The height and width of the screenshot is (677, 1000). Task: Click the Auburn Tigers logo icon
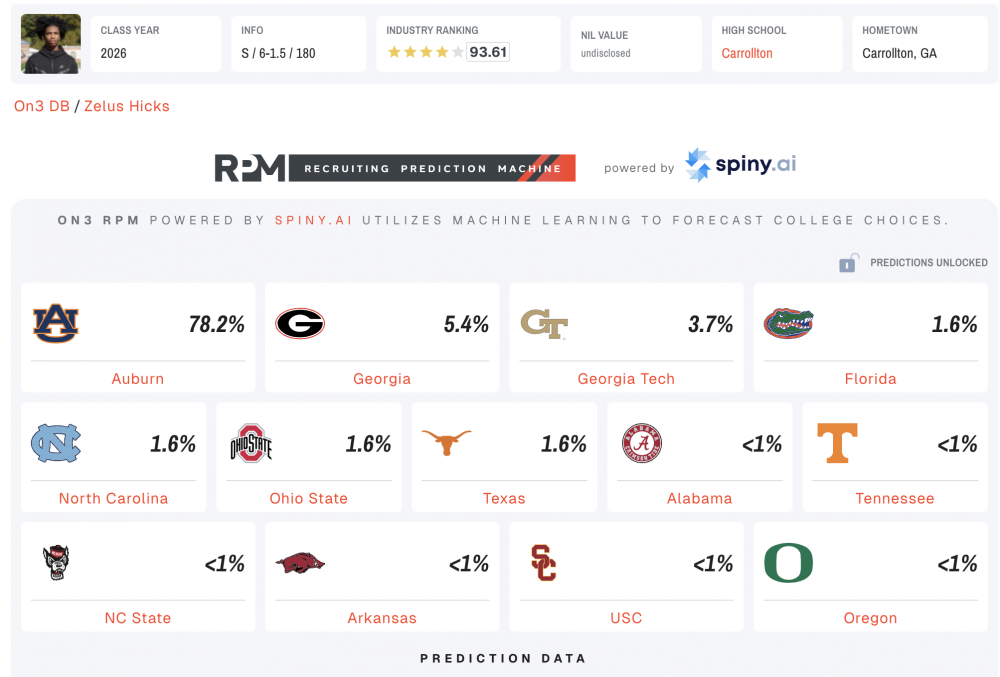point(56,324)
